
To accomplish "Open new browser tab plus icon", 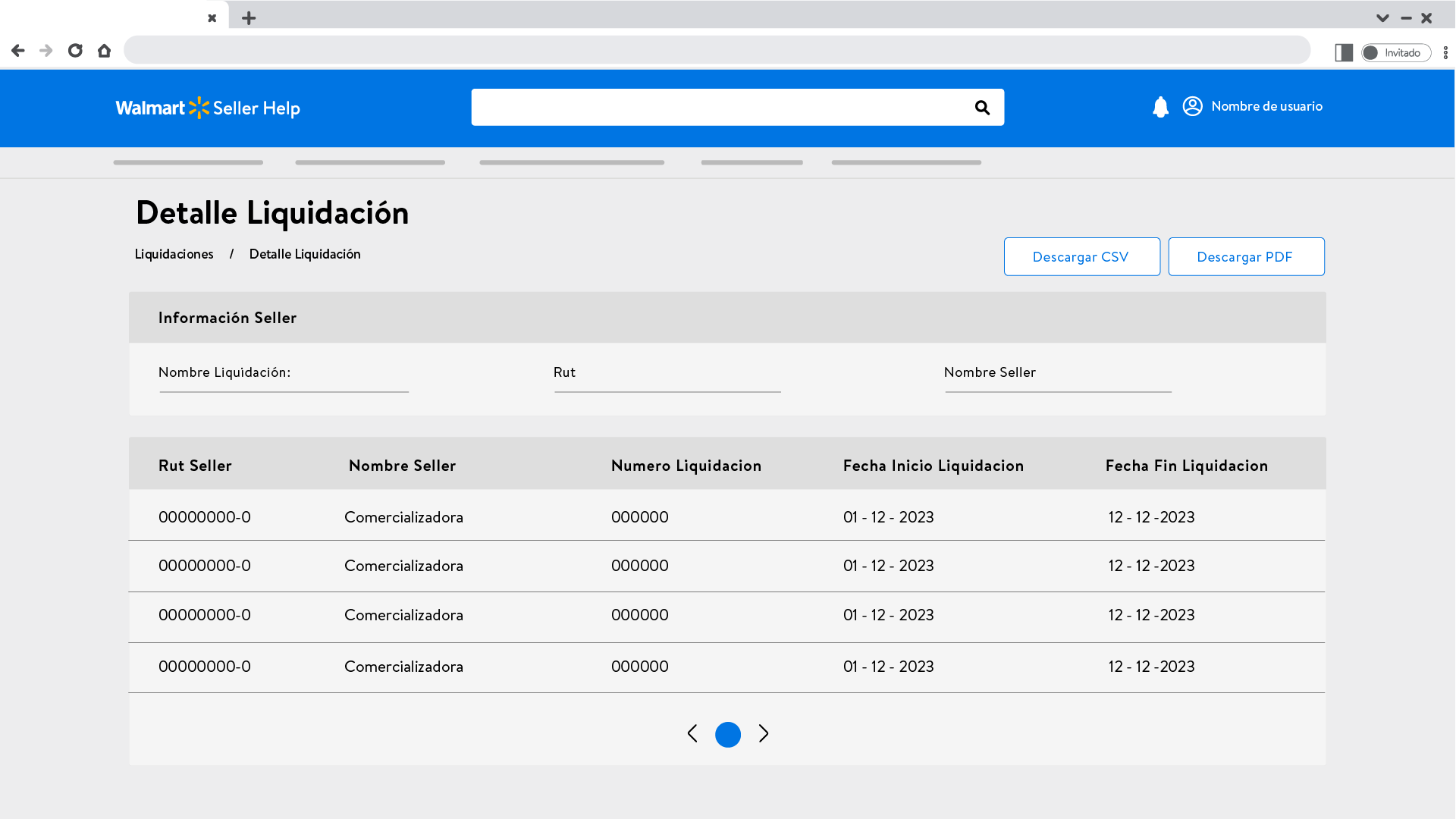I will pyautogui.click(x=249, y=18).
